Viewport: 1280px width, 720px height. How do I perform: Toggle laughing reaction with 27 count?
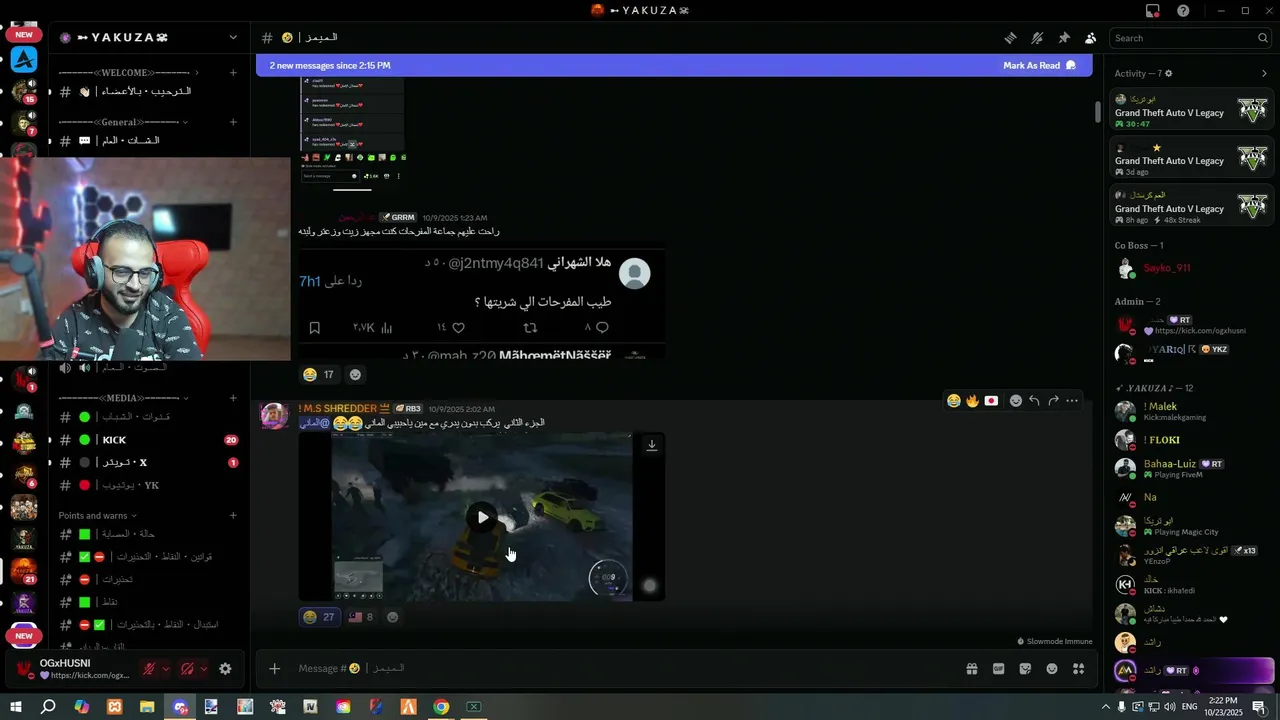(319, 617)
